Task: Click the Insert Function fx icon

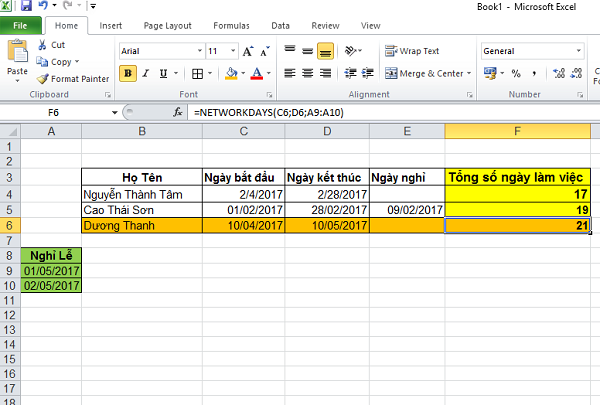Action: [178, 113]
